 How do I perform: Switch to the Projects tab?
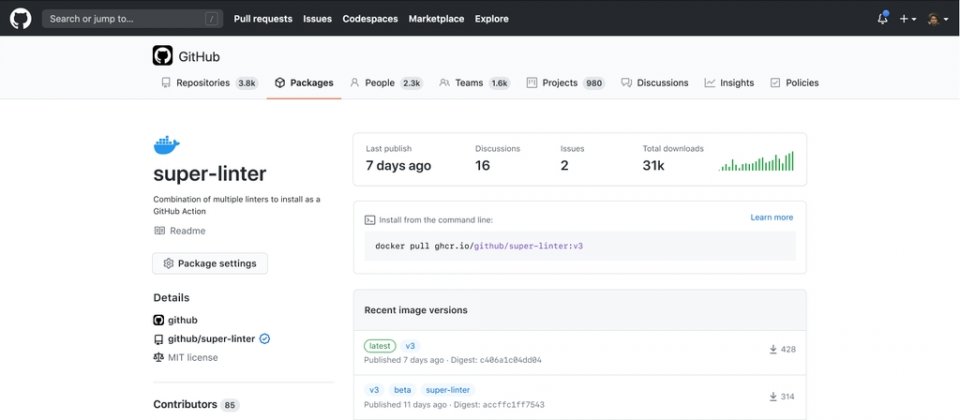(566, 83)
